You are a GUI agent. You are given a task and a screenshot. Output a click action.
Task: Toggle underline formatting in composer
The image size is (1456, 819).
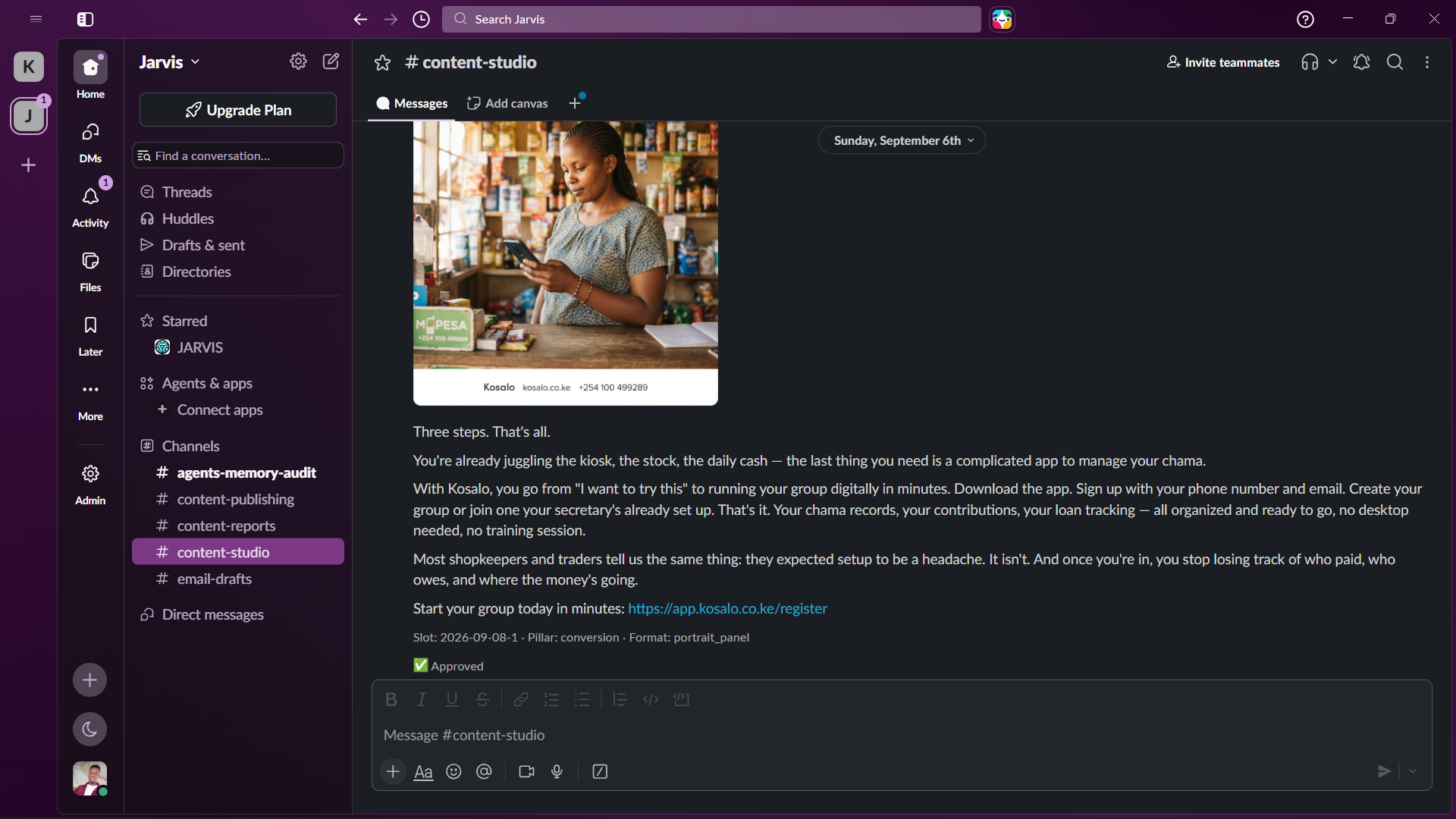coord(452,699)
